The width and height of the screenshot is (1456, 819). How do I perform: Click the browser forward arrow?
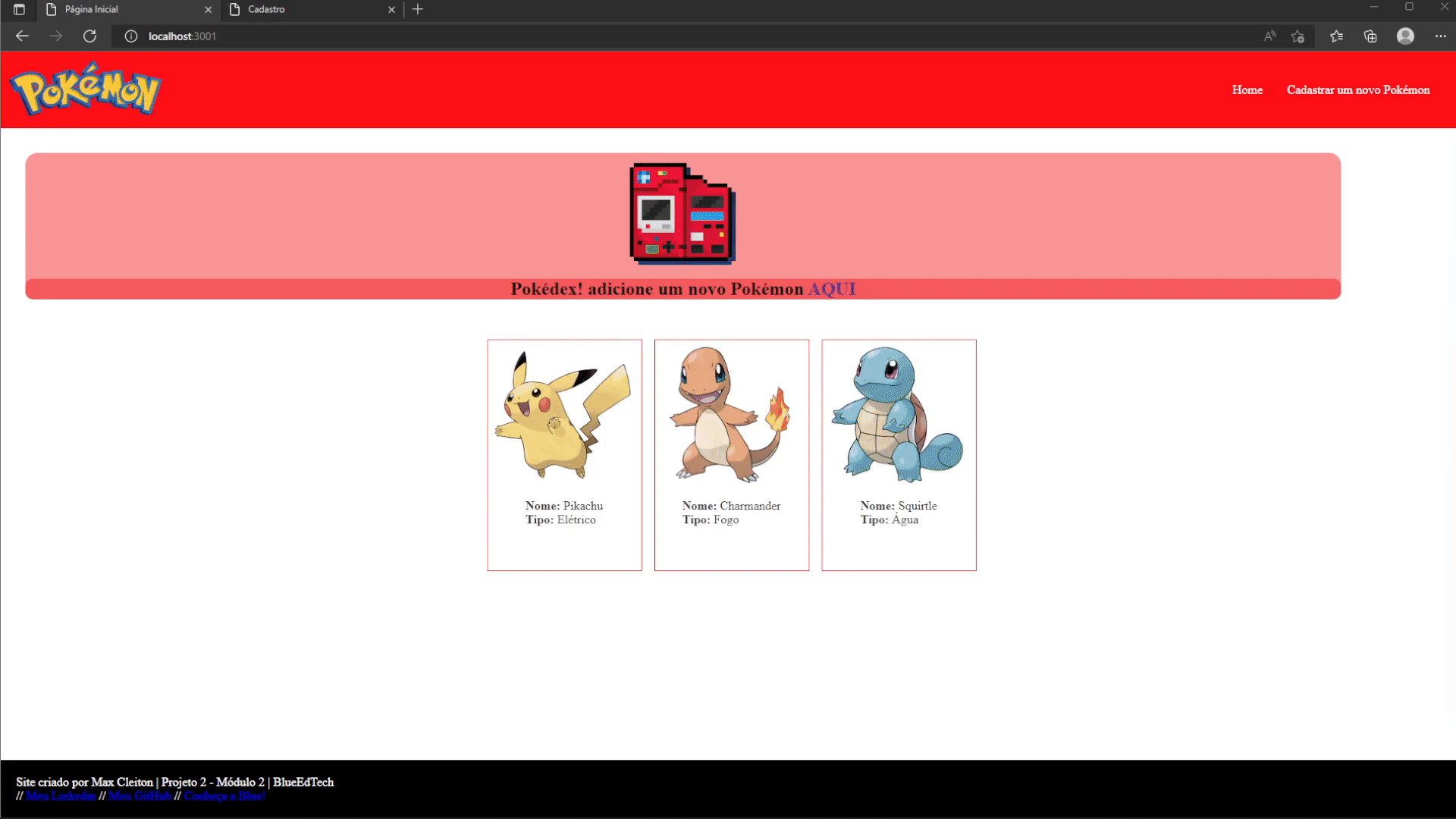(56, 36)
